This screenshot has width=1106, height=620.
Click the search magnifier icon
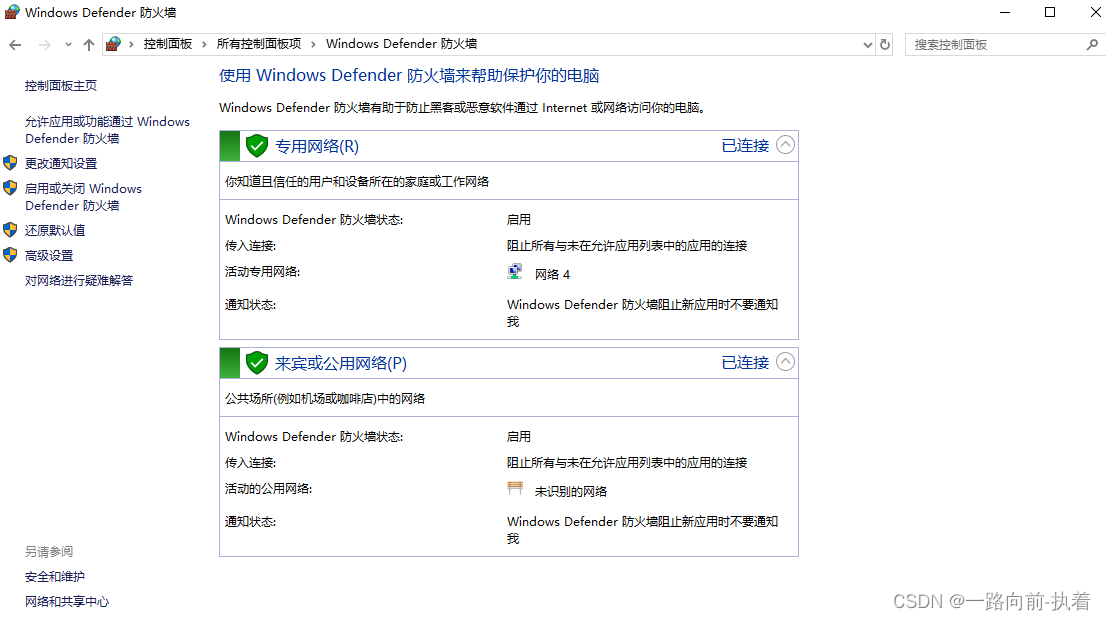click(1092, 44)
